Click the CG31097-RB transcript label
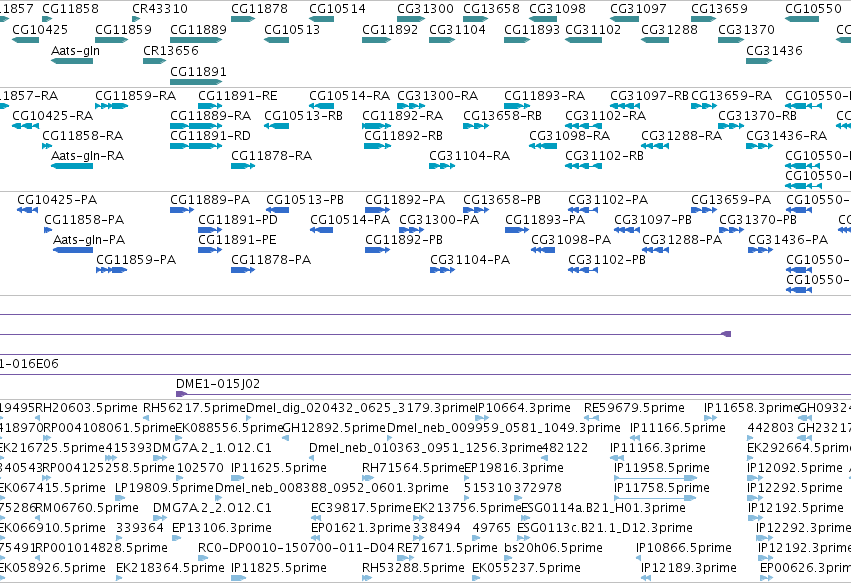This screenshot has width=851, height=583. pos(649,96)
